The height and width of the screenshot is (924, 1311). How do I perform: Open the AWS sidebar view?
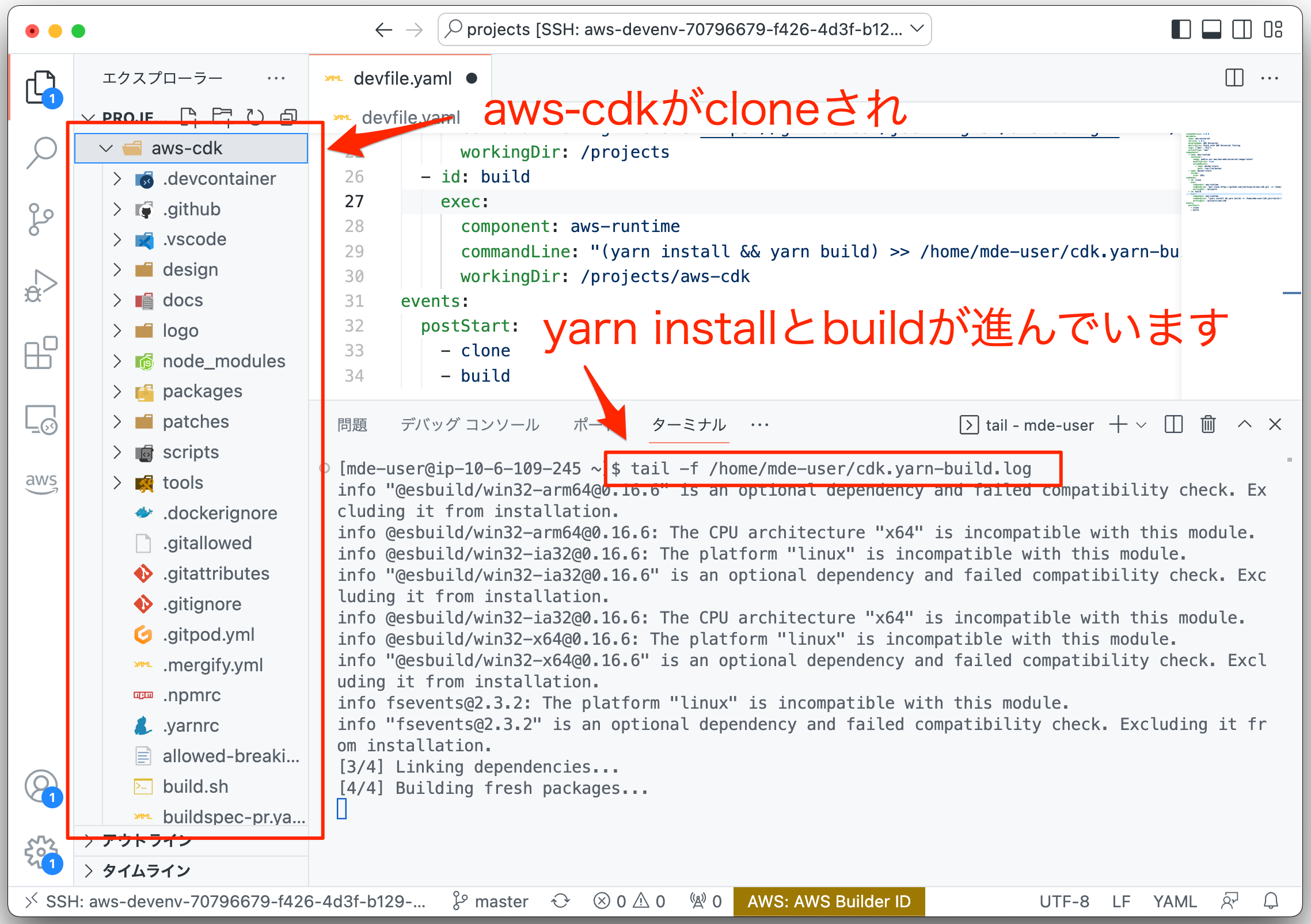click(x=41, y=484)
